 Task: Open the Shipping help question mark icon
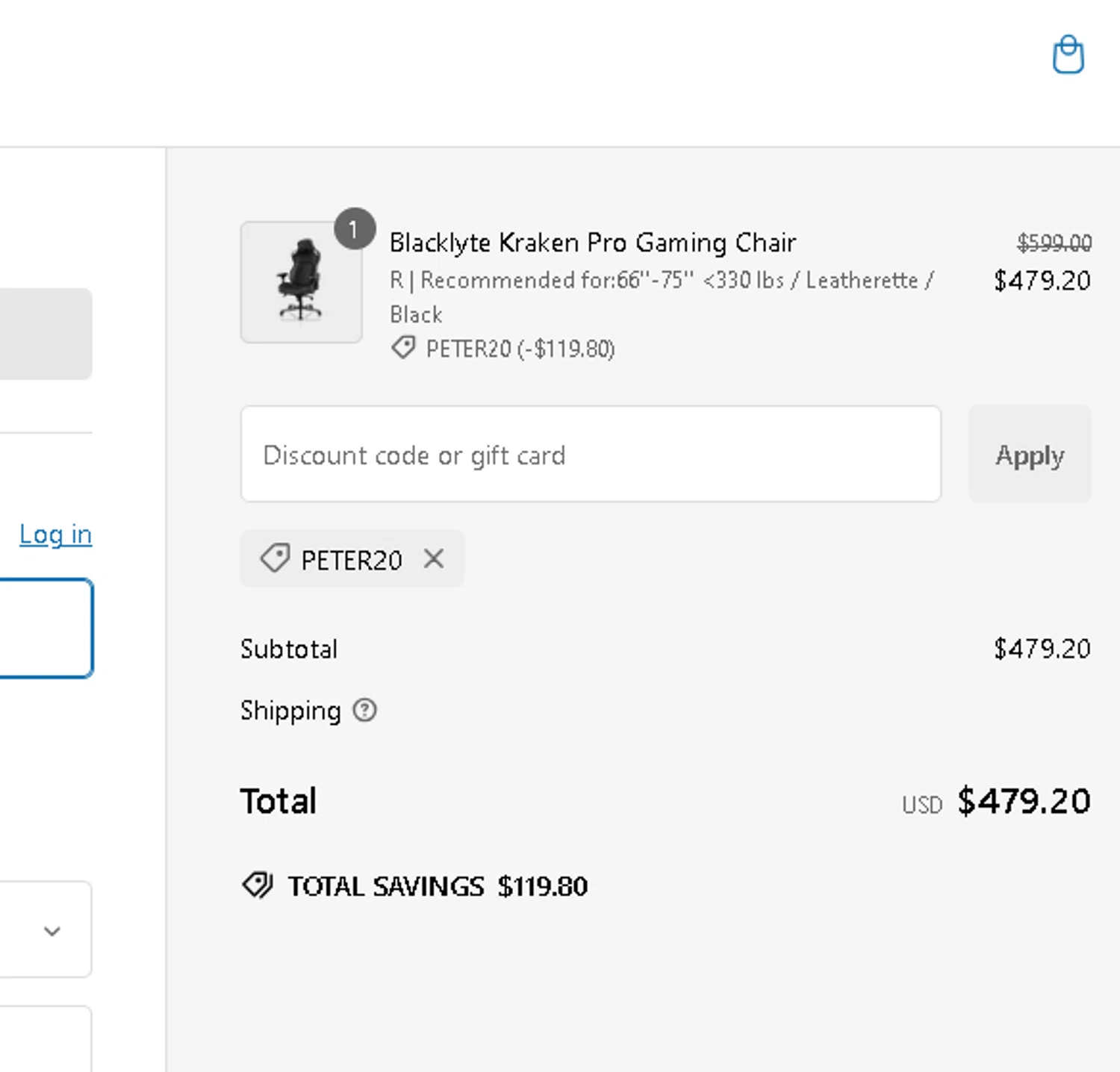point(364,710)
